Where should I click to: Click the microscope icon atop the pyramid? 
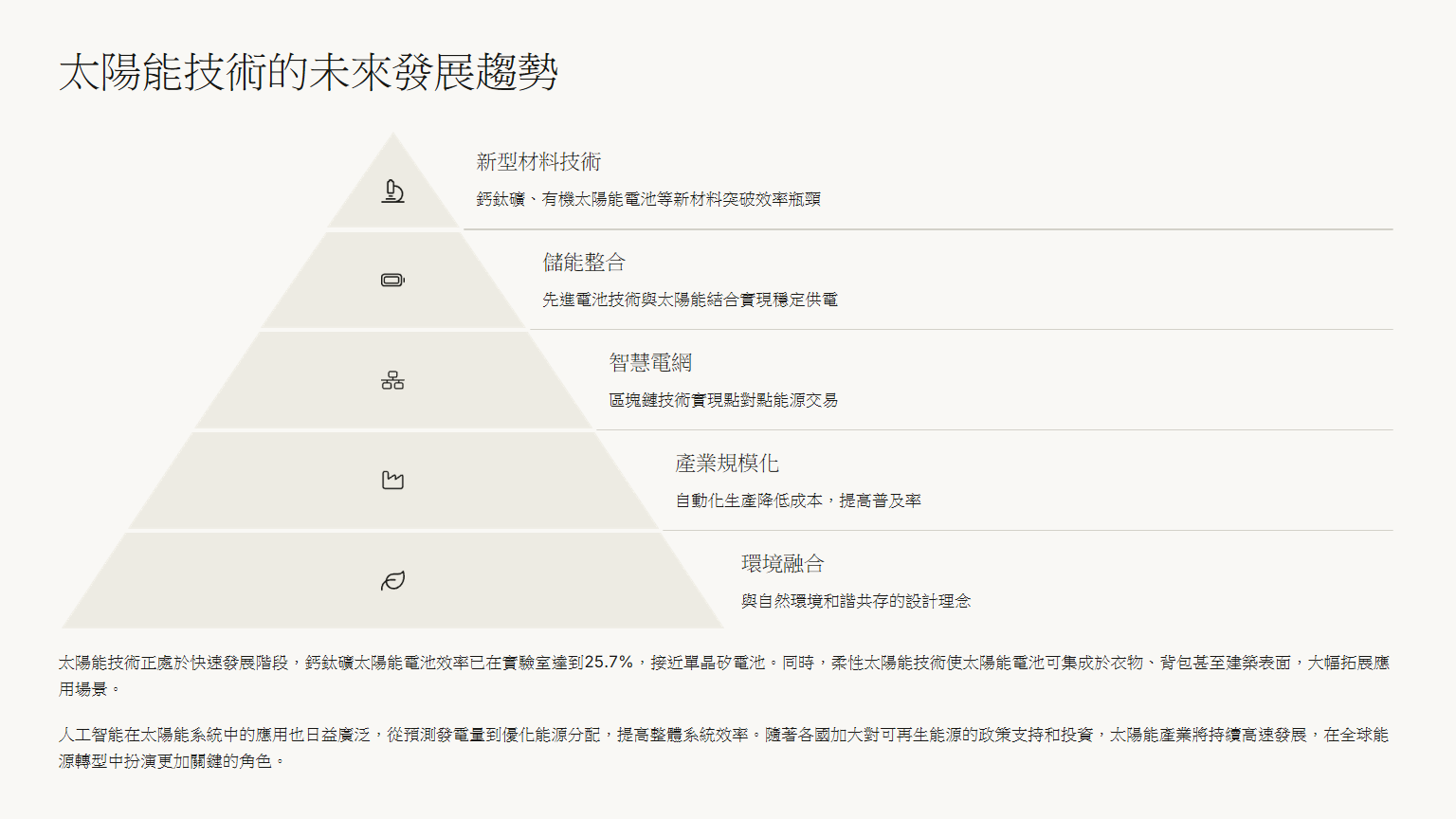pyautogui.click(x=392, y=191)
